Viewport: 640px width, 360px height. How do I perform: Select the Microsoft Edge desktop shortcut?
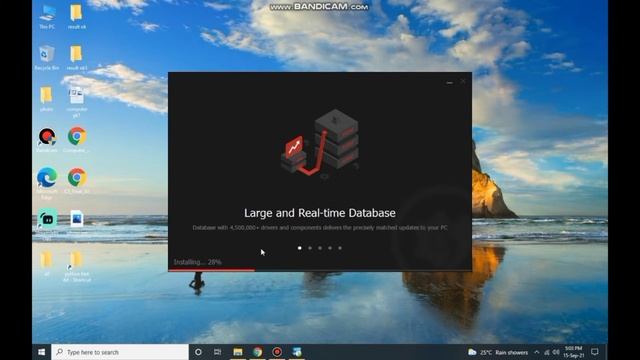coord(47,183)
